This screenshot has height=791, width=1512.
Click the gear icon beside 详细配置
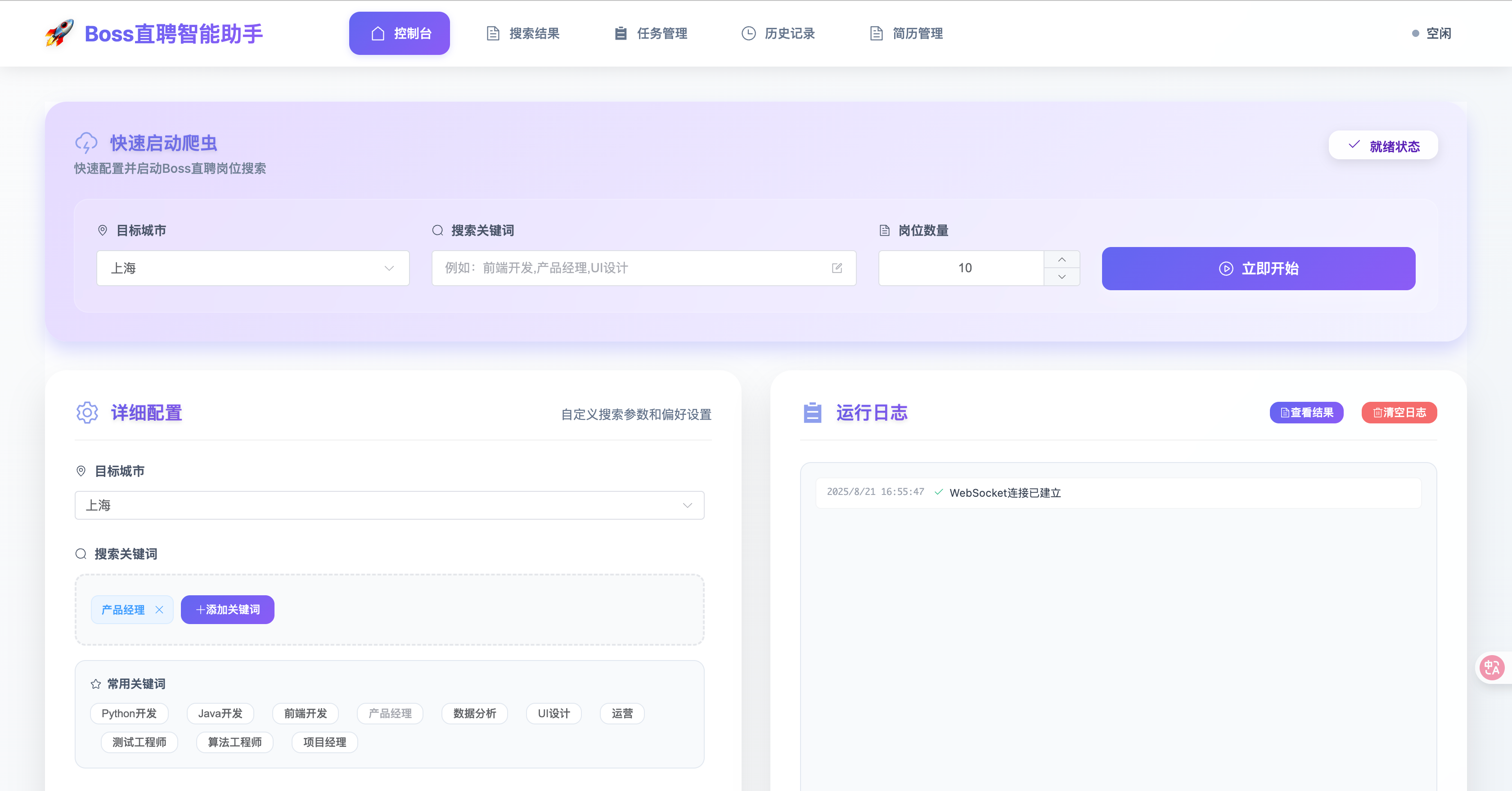click(x=87, y=413)
